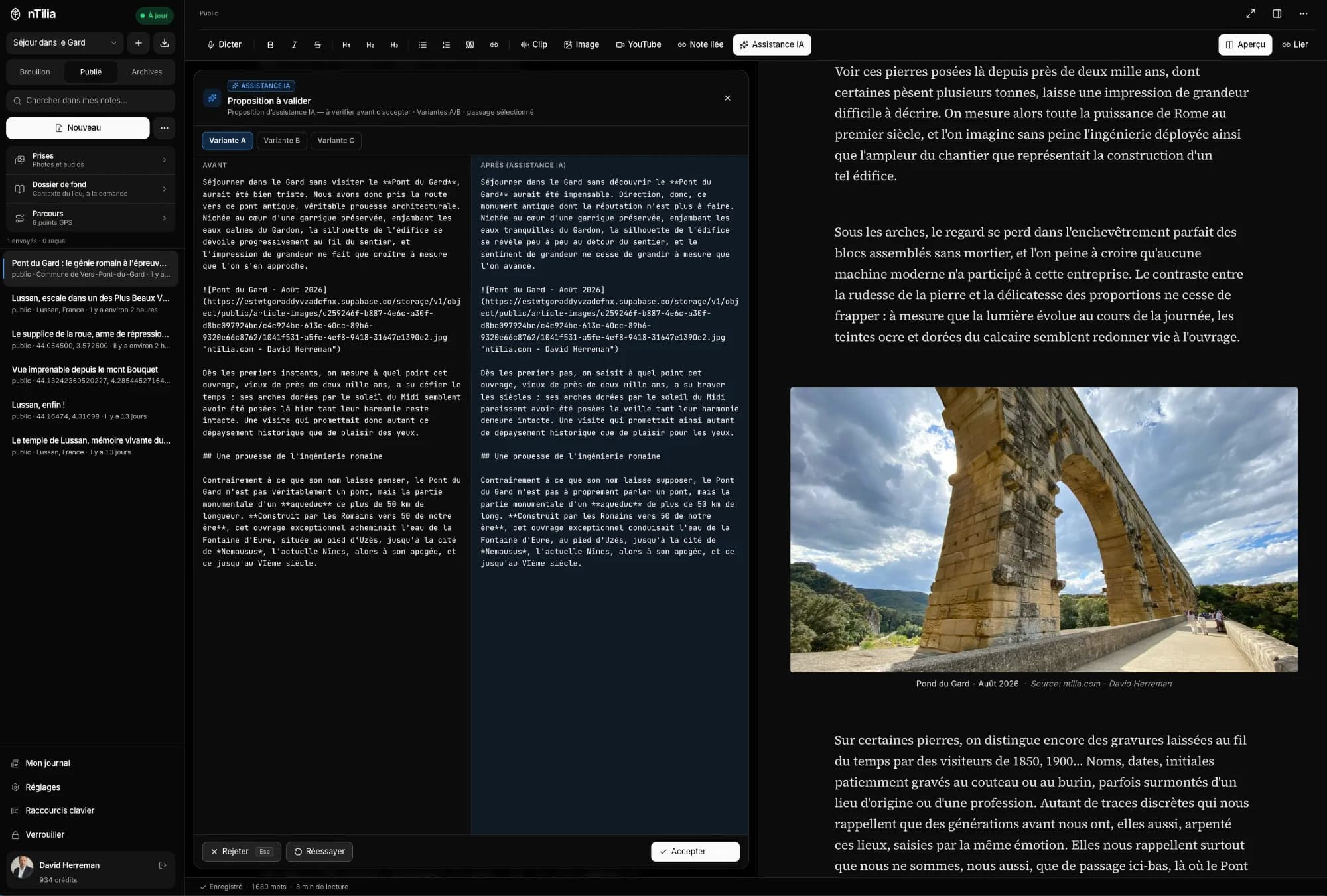Open Mon journal in sidebar

48,763
